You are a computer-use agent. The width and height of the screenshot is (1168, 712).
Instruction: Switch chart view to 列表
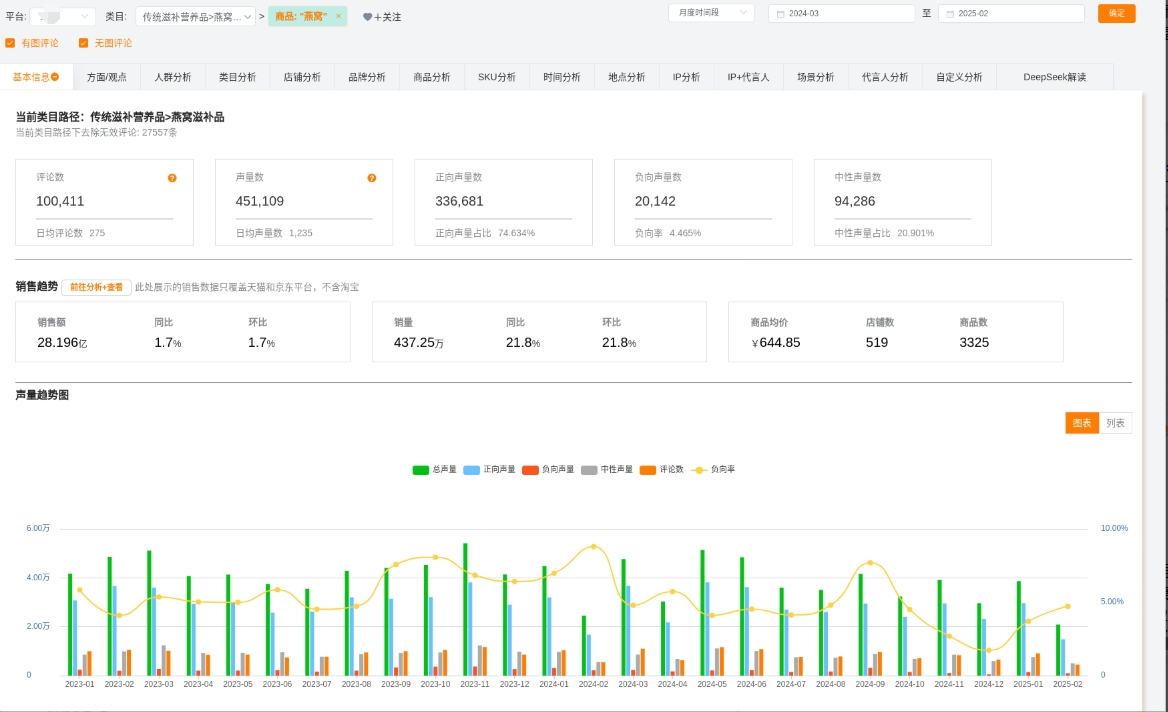tap(1115, 423)
